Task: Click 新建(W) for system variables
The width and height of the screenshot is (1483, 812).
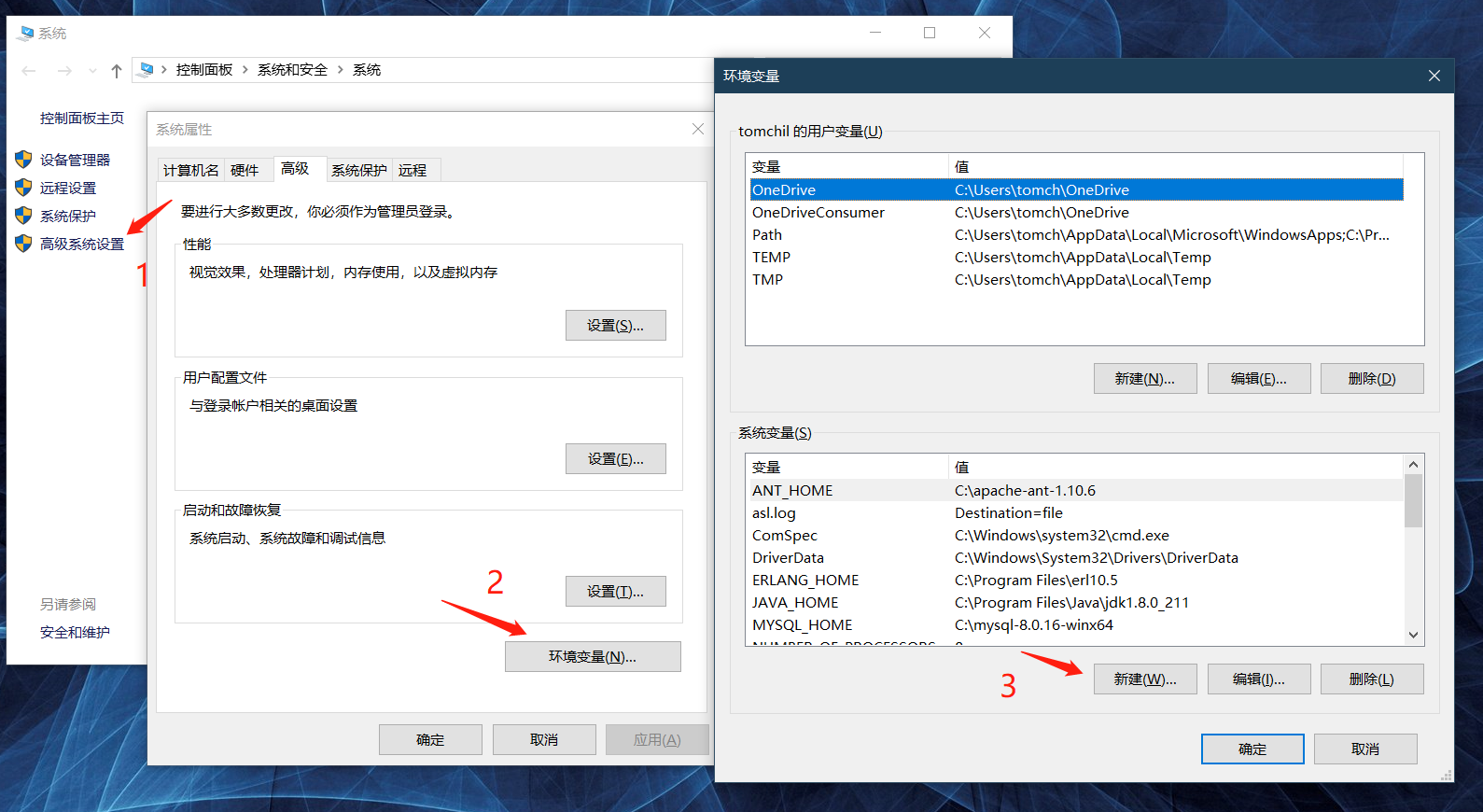Action: point(1145,679)
